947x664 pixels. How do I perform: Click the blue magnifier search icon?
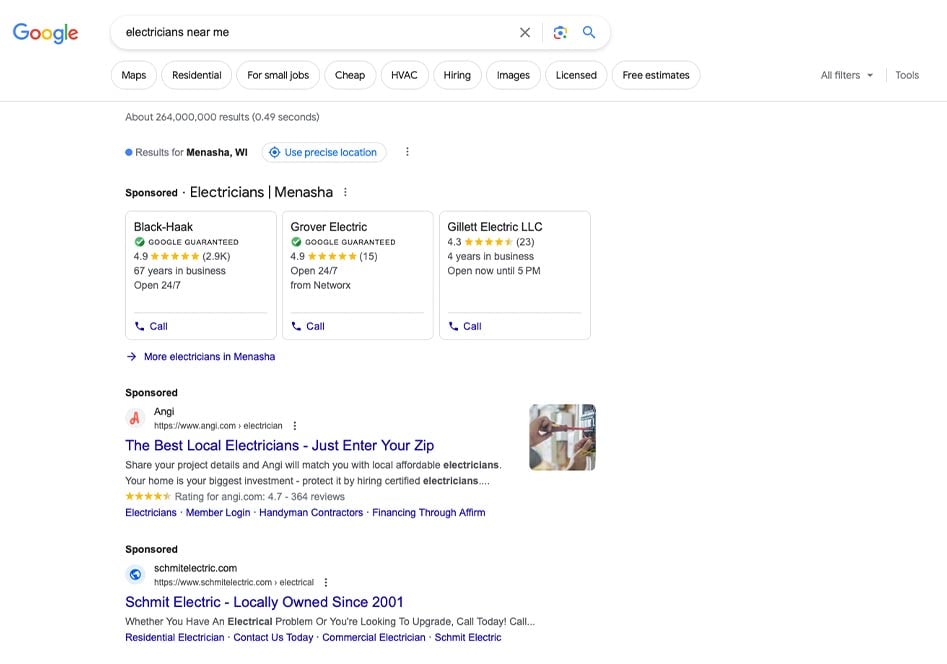coord(589,32)
